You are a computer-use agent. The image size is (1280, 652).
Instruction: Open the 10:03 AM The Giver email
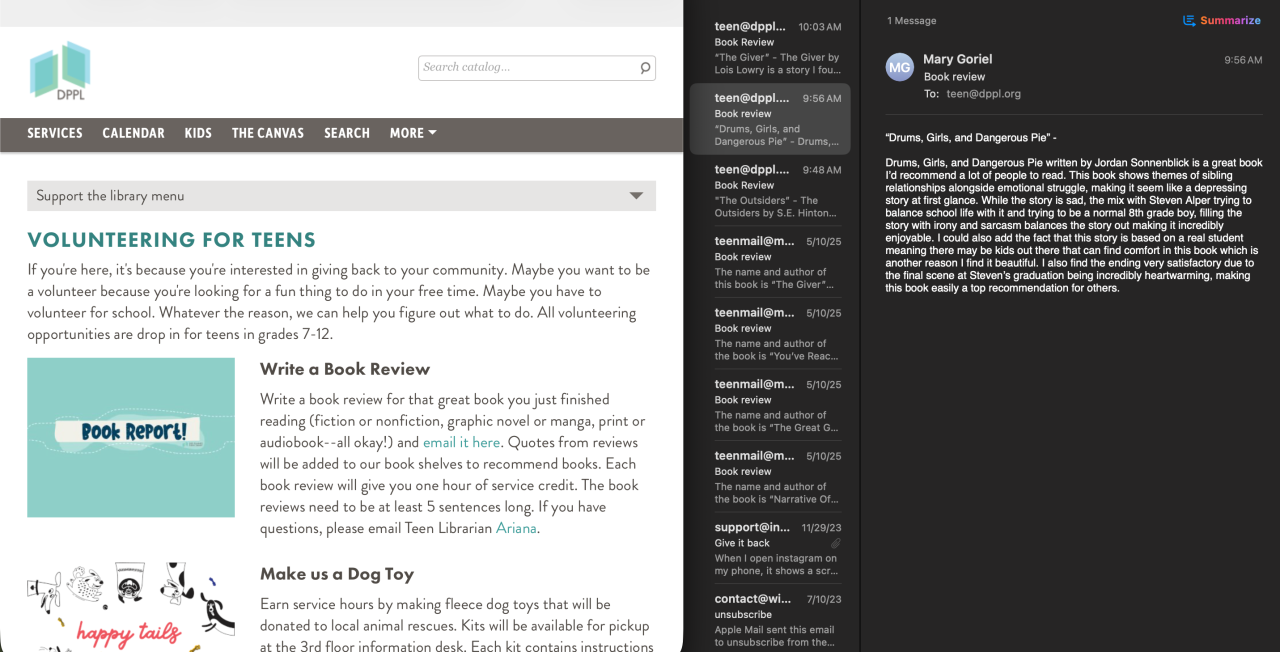[770, 48]
